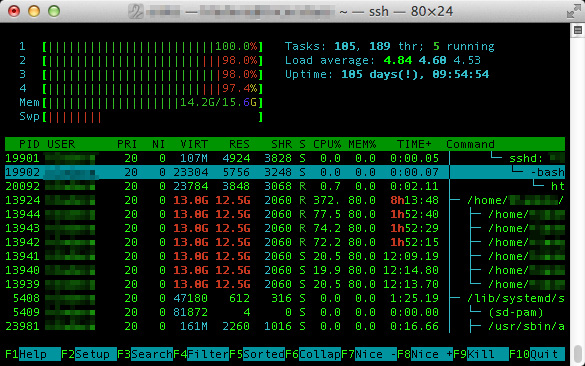Click CPU 2 usage bar at 98.0%
This screenshot has width=585, height=366.
pyautogui.click(x=153, y=60)
